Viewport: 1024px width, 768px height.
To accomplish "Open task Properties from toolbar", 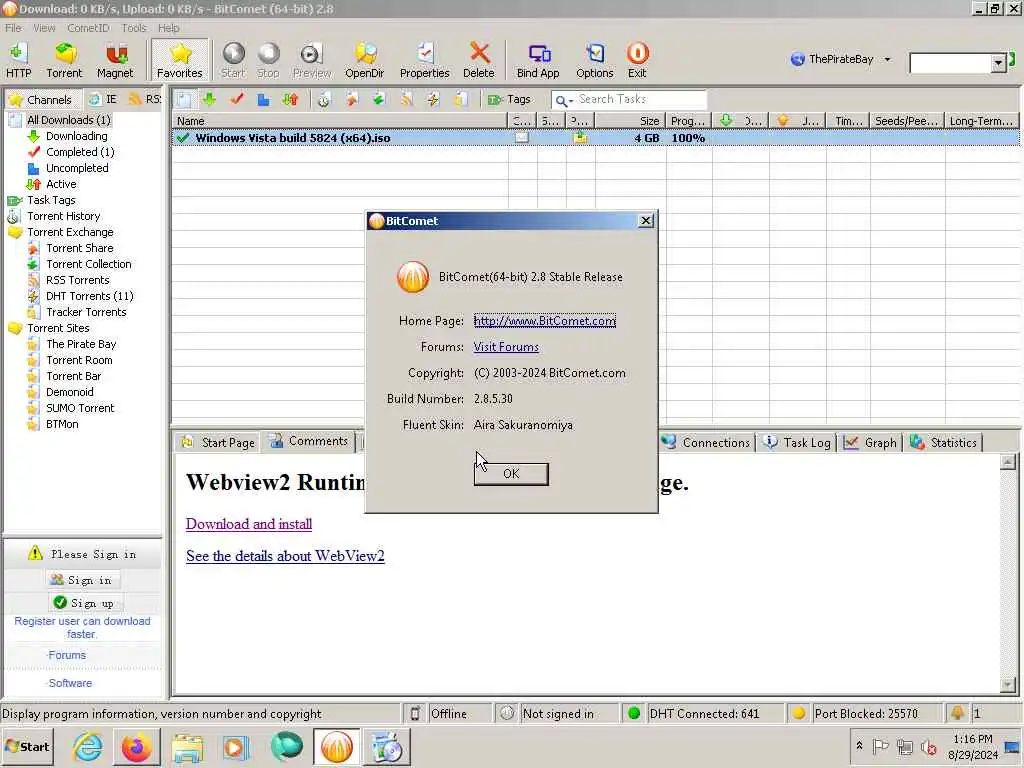I will (x=424, y=60).
